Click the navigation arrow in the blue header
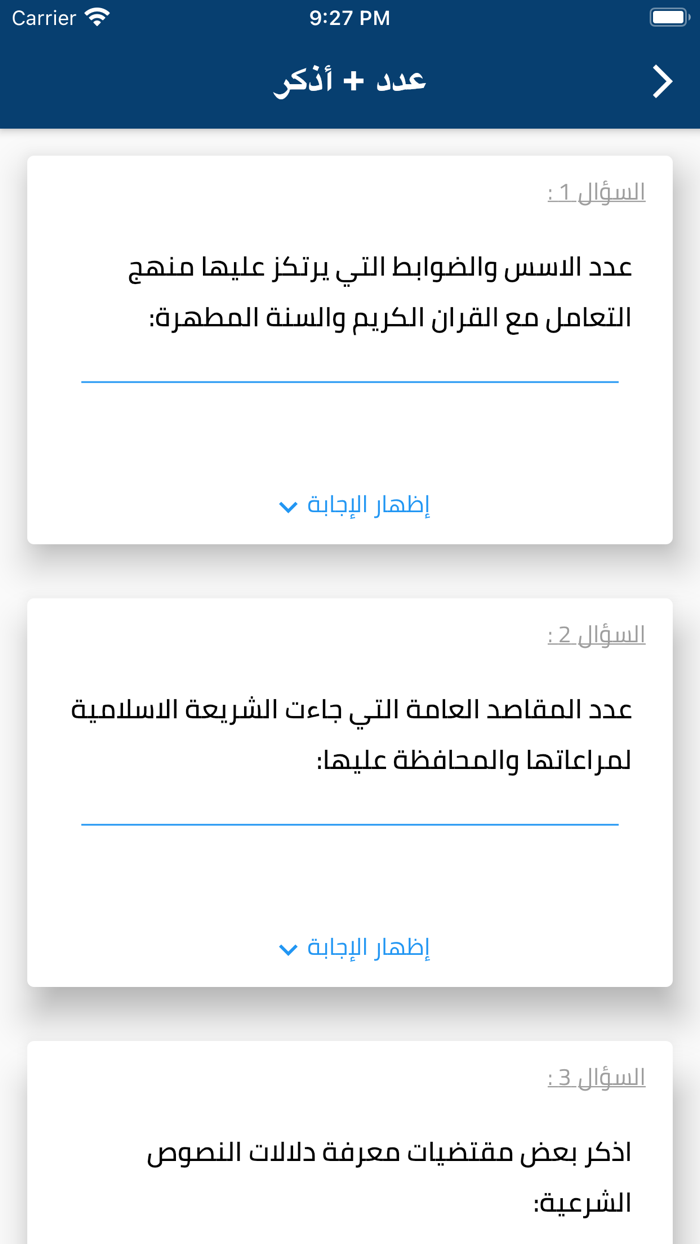This screenshot has width=700, height=1244. pos(661,81)
